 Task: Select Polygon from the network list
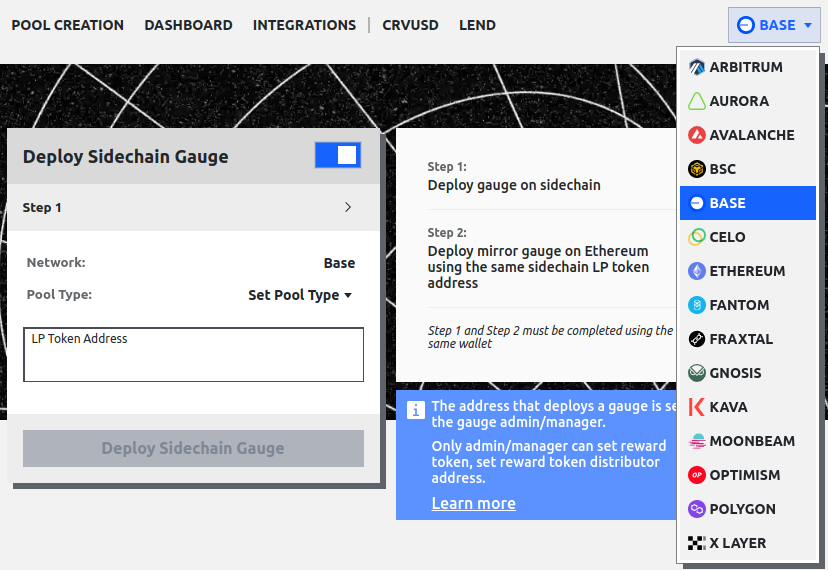tap(742, 509)
